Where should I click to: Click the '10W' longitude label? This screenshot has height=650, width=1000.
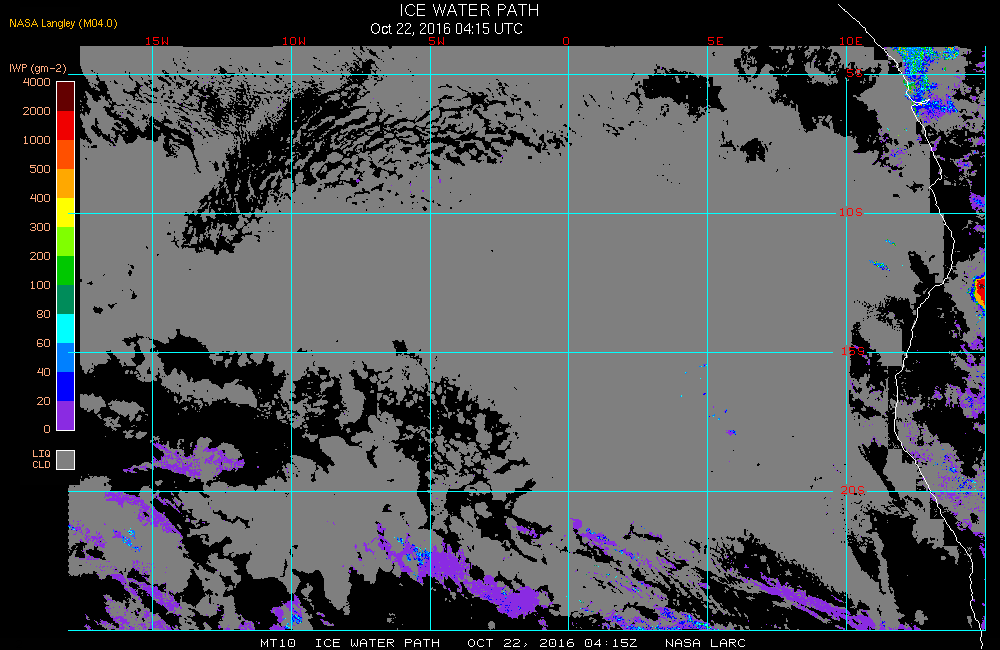click(294, 41)
